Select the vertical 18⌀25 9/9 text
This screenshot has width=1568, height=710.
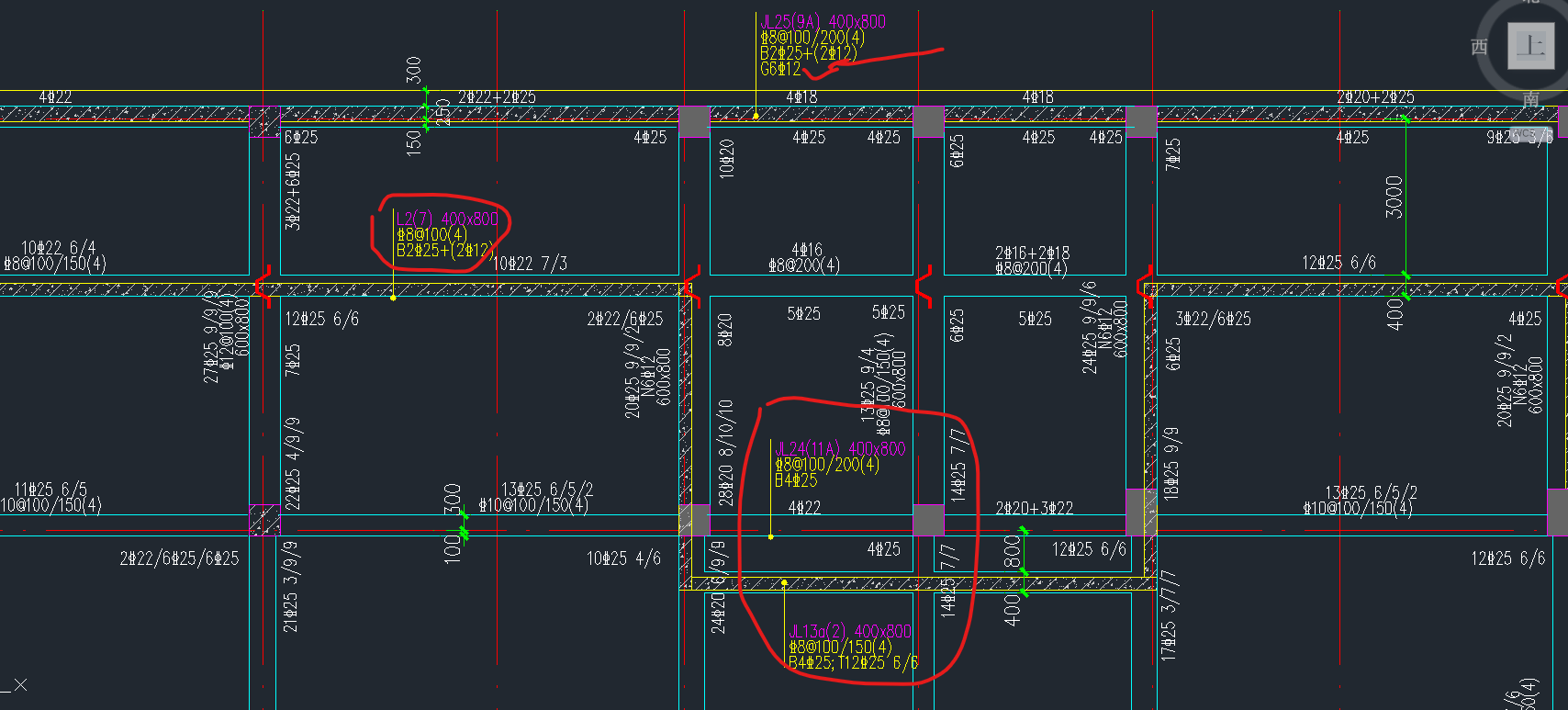coord(1171,463)
